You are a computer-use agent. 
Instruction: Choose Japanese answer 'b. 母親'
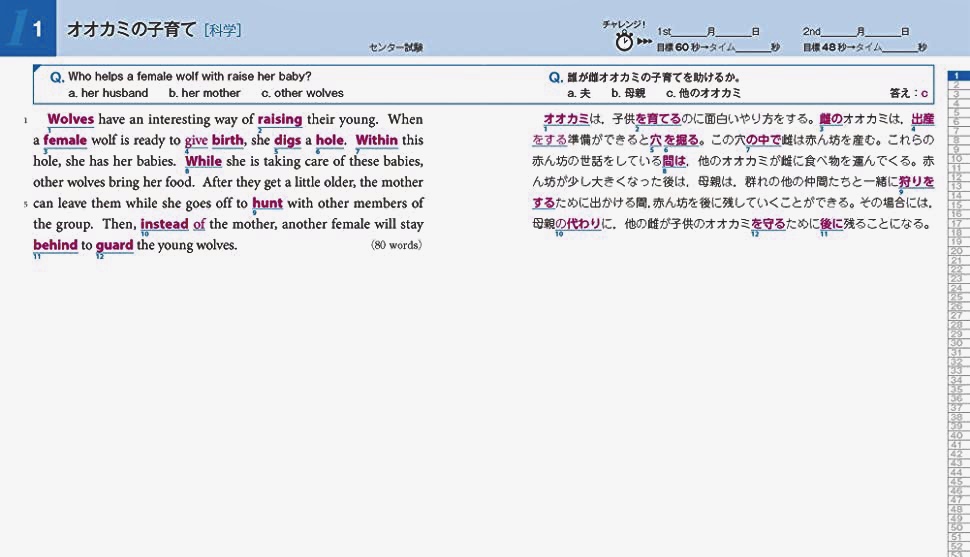[x=628, y=93]
